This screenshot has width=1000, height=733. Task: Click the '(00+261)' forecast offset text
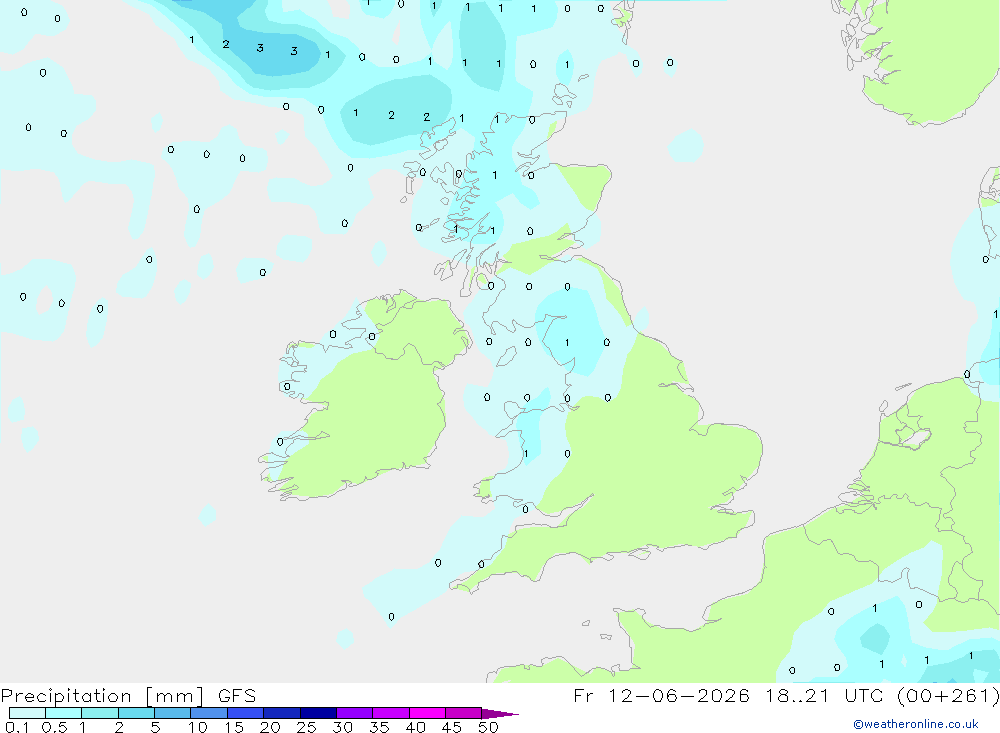pos(948,695)
